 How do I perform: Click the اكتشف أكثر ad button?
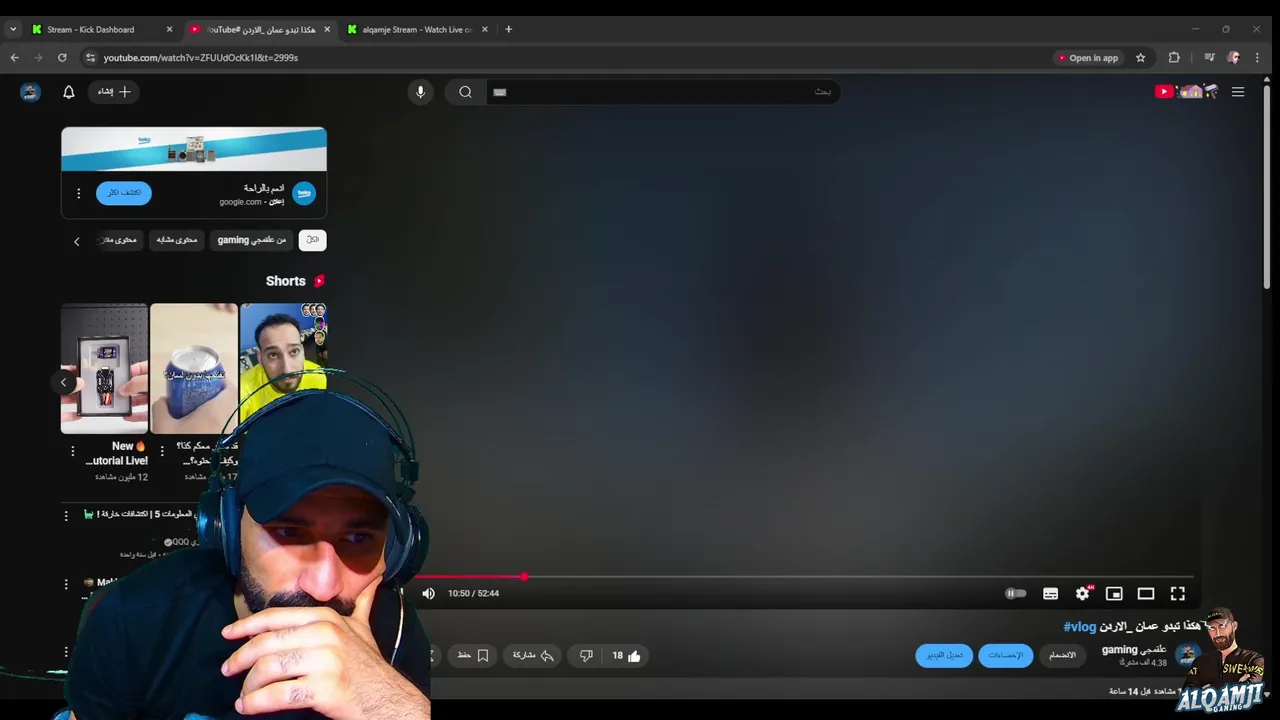coord(124,193)
